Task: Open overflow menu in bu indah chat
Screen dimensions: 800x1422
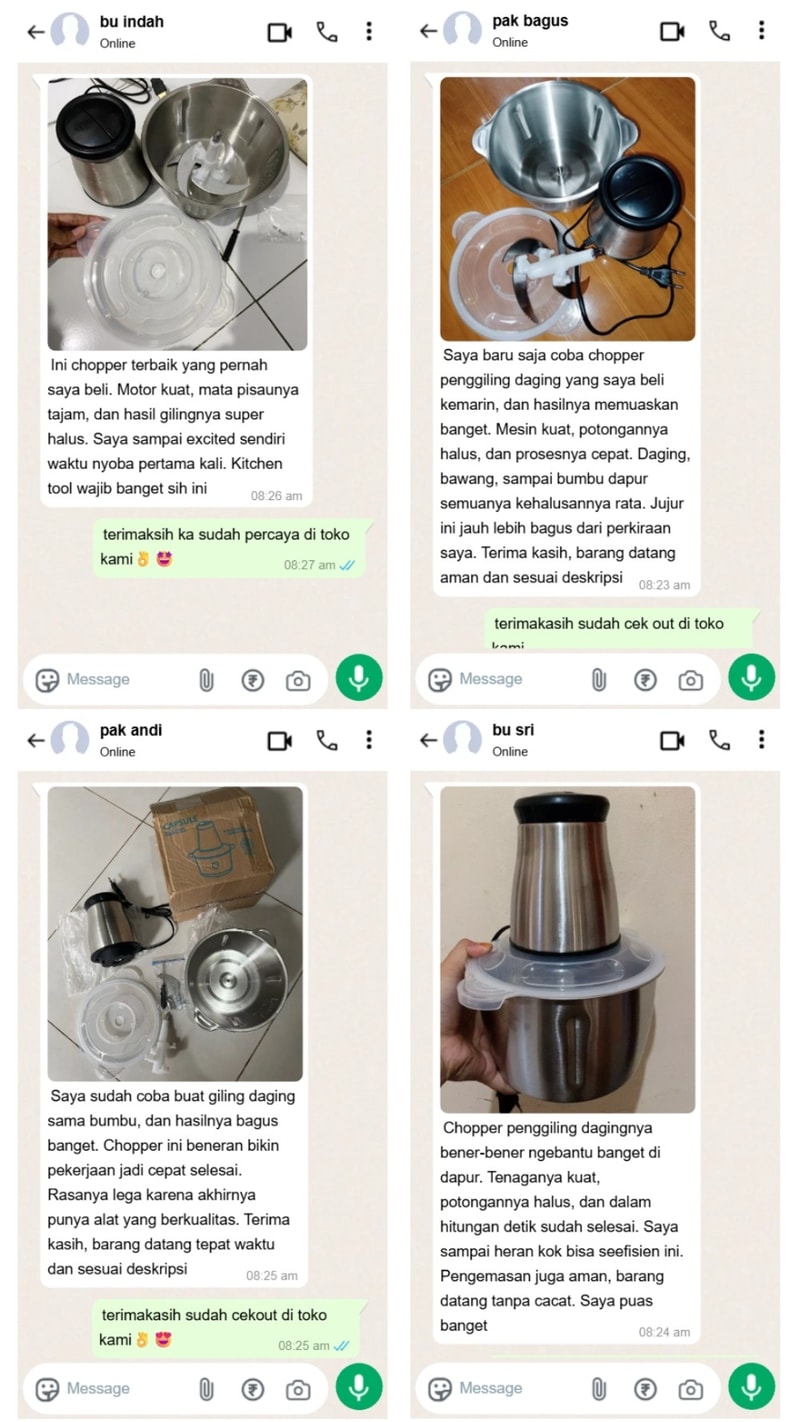Action: tap(369, 32)
